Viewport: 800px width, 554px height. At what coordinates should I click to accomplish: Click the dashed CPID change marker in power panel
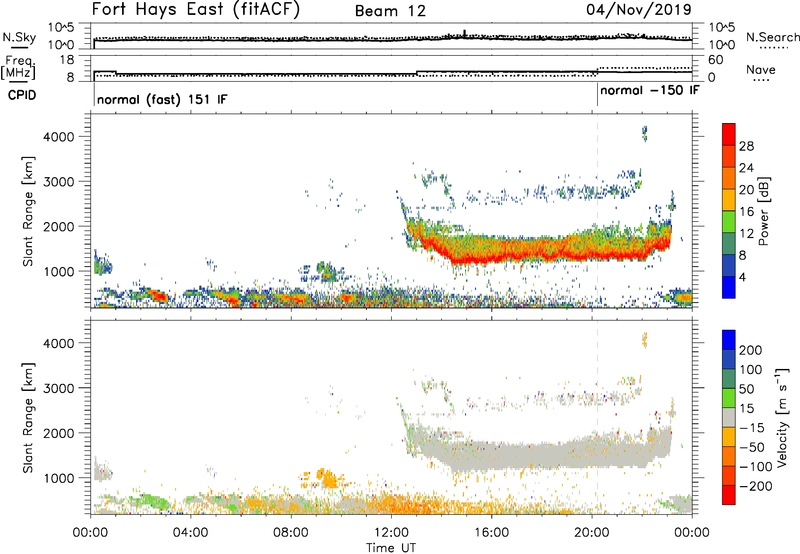tap(597, 211)
